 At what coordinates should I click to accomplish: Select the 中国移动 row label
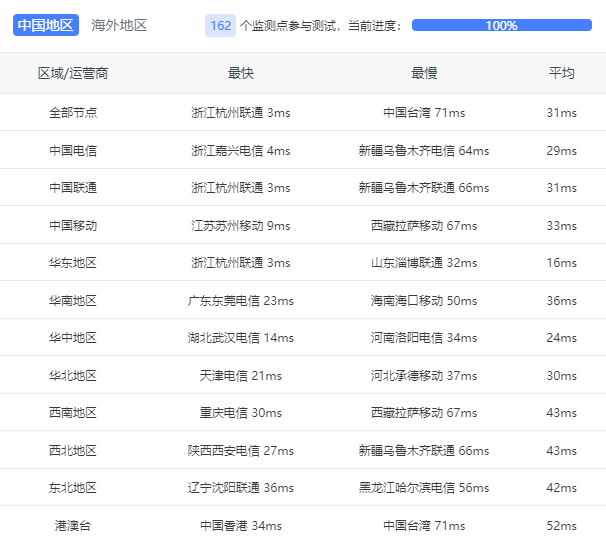coord(73,225)
